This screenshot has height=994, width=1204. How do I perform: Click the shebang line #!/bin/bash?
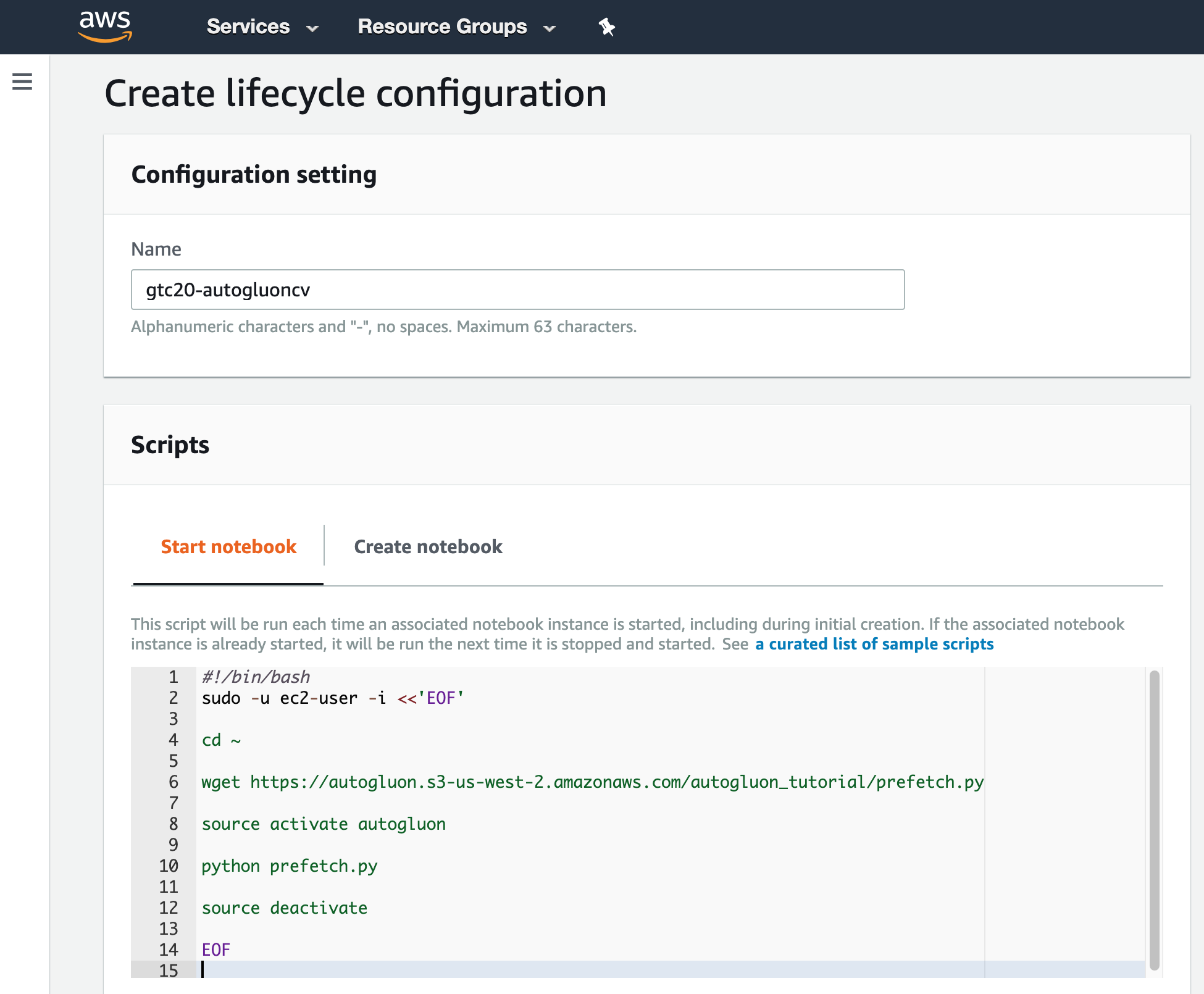coord(256,677)
